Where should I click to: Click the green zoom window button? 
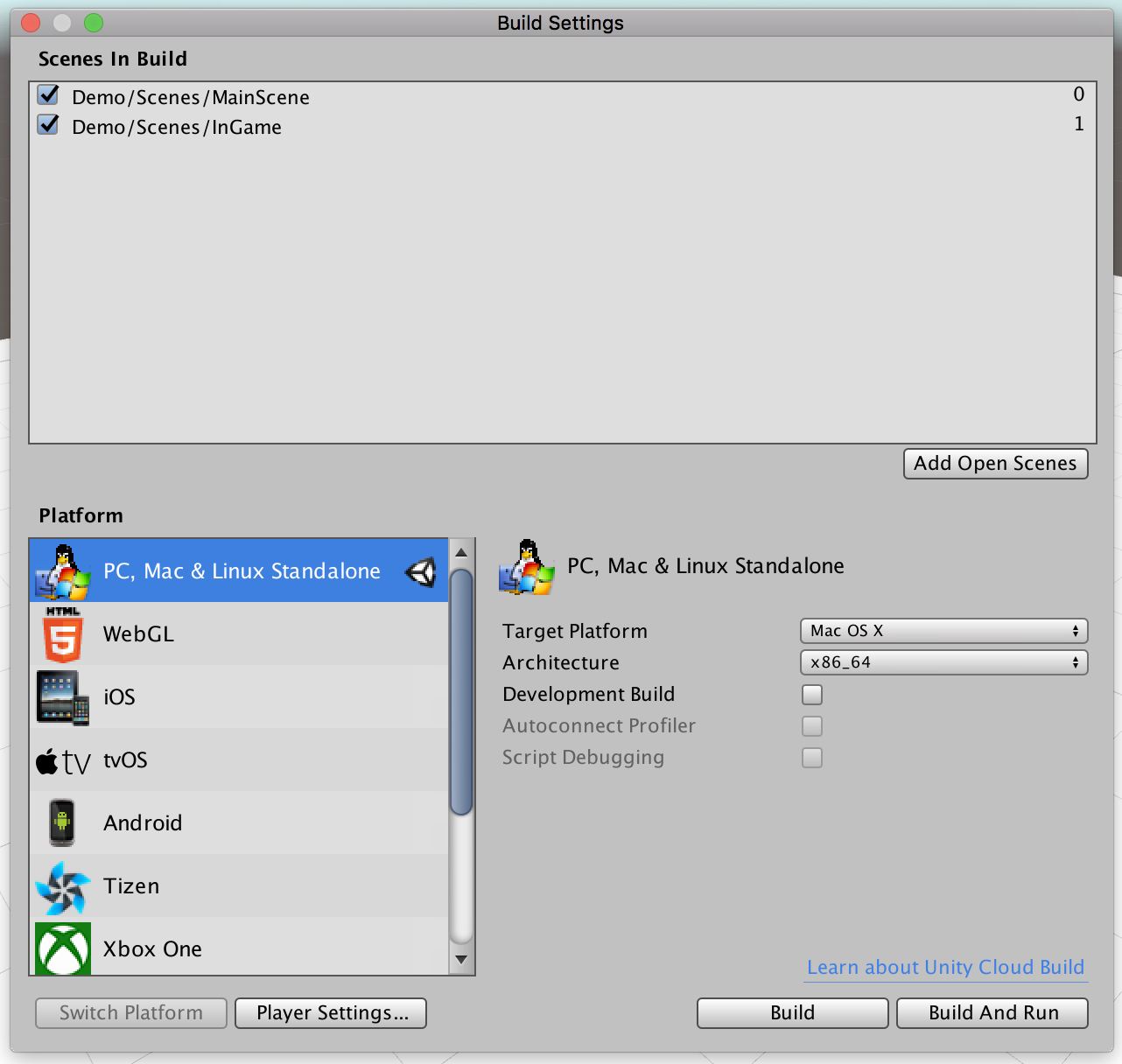coord(94,23)
